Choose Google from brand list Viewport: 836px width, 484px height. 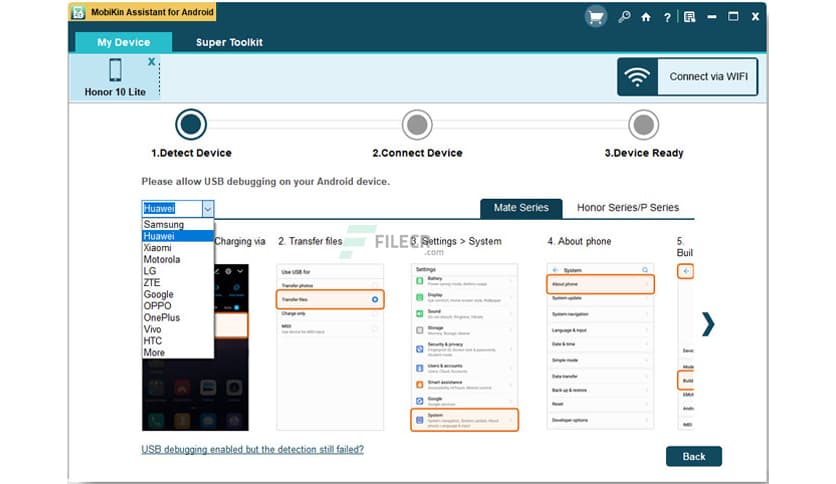coord(178,294)
